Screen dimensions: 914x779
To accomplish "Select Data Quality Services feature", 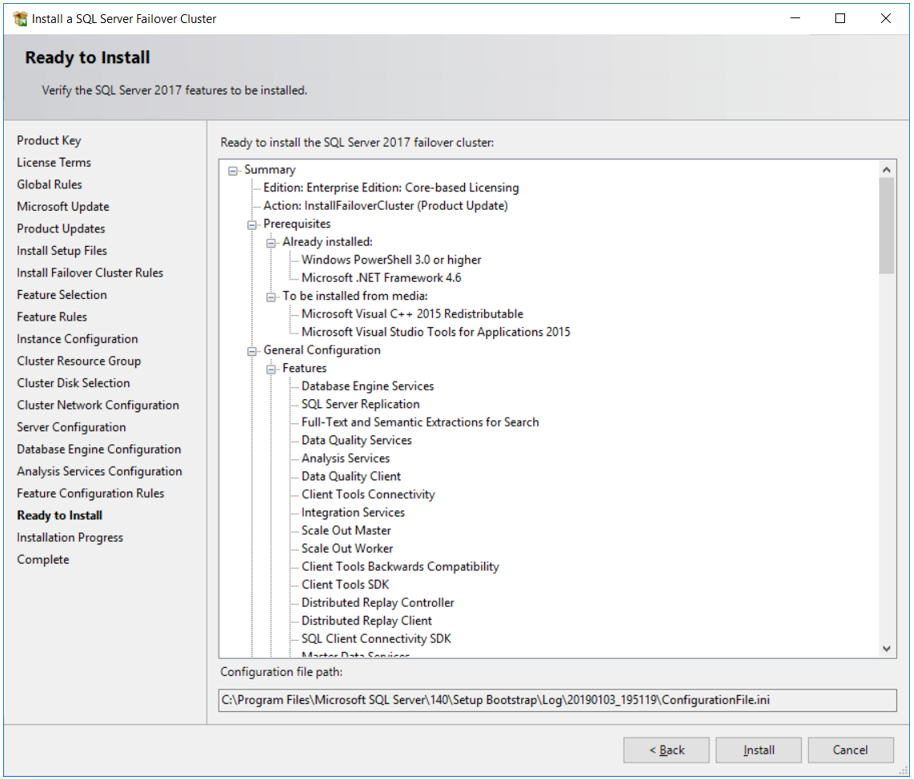I will pyautogui.click(x=357, y=441).
